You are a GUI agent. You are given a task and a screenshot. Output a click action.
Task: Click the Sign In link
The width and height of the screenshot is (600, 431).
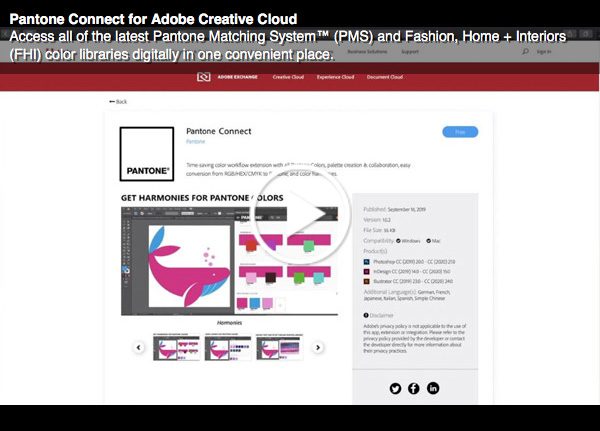click(x=544, y=51)
